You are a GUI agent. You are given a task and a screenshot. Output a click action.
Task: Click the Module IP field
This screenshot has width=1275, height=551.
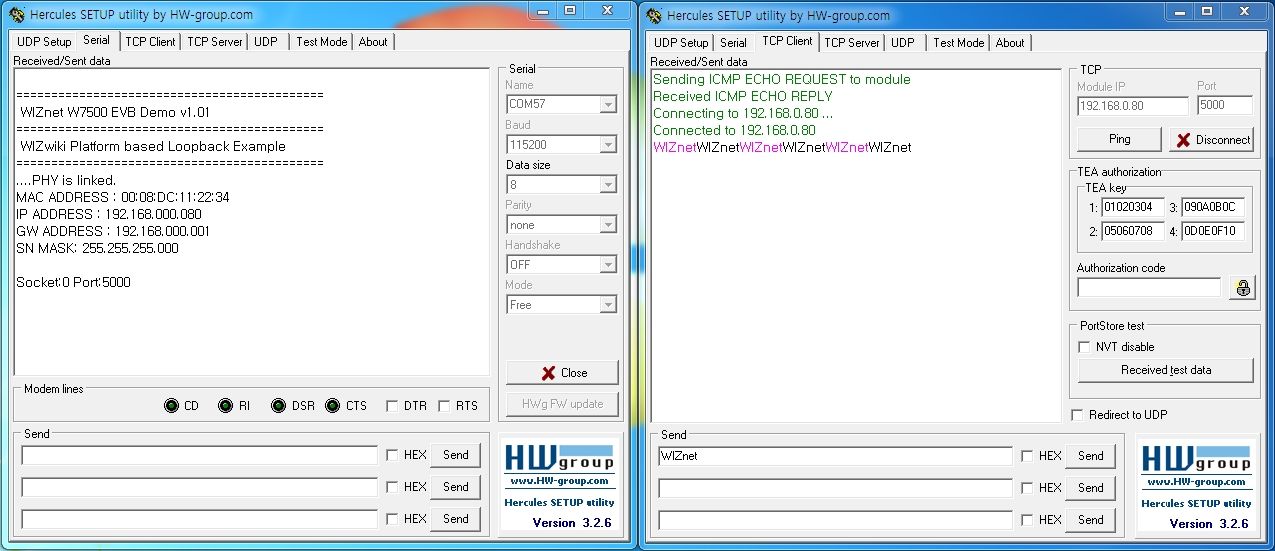pyautogui.click(x=1133, y=105)
